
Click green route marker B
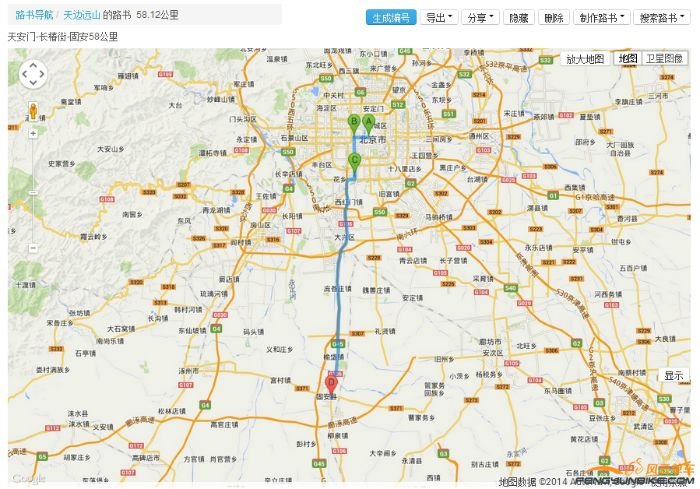[x=353, y=122]
